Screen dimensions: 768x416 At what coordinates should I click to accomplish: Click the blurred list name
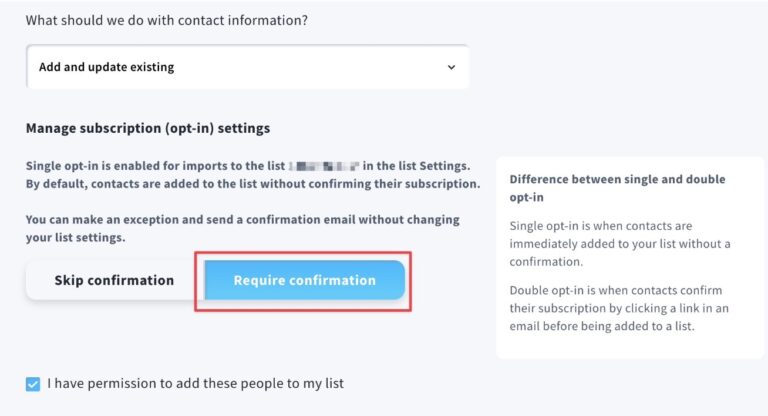click(324, 166)
